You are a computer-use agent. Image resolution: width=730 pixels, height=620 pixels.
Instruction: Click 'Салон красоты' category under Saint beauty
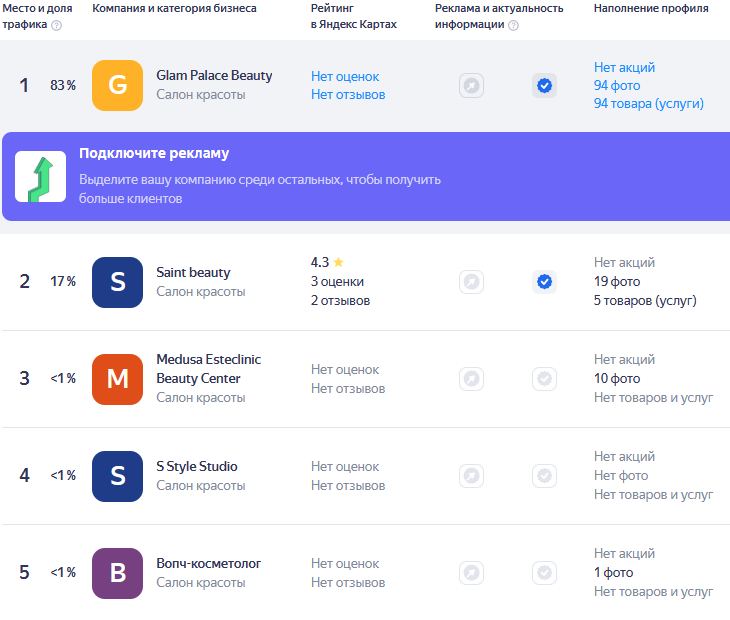(x=201, y=291)
